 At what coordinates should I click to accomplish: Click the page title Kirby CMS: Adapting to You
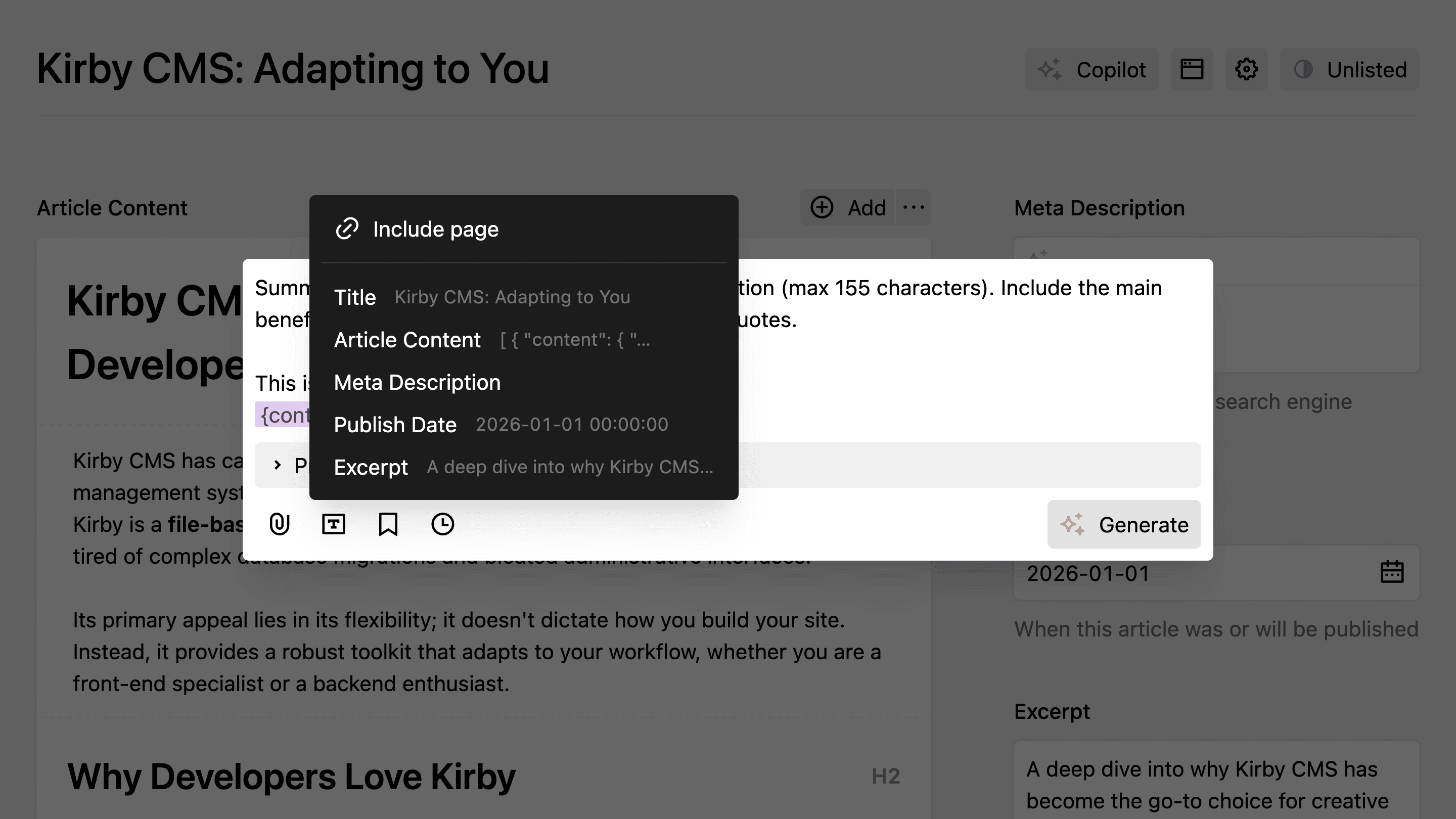pyautogui.click(x=293, y=69)
